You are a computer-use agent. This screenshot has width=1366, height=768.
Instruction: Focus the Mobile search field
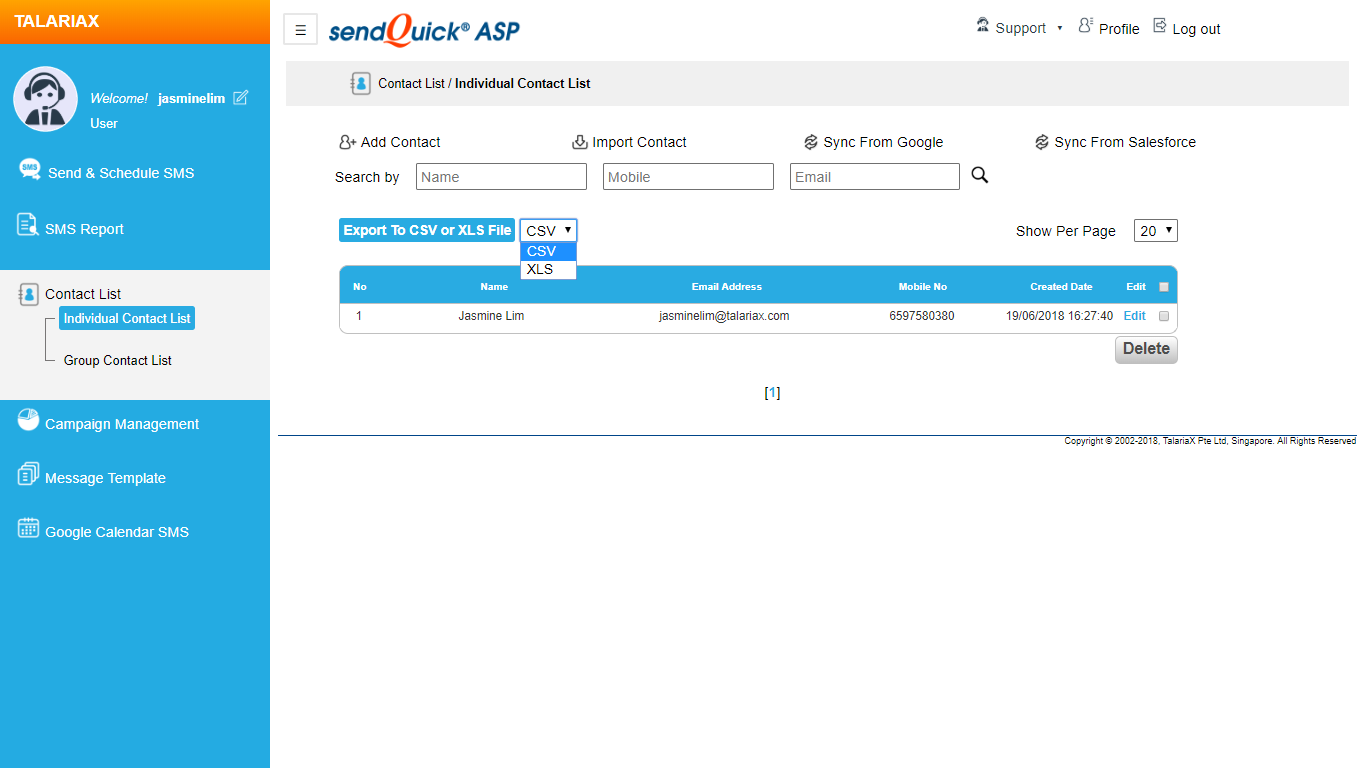click(x=688, y=177)
